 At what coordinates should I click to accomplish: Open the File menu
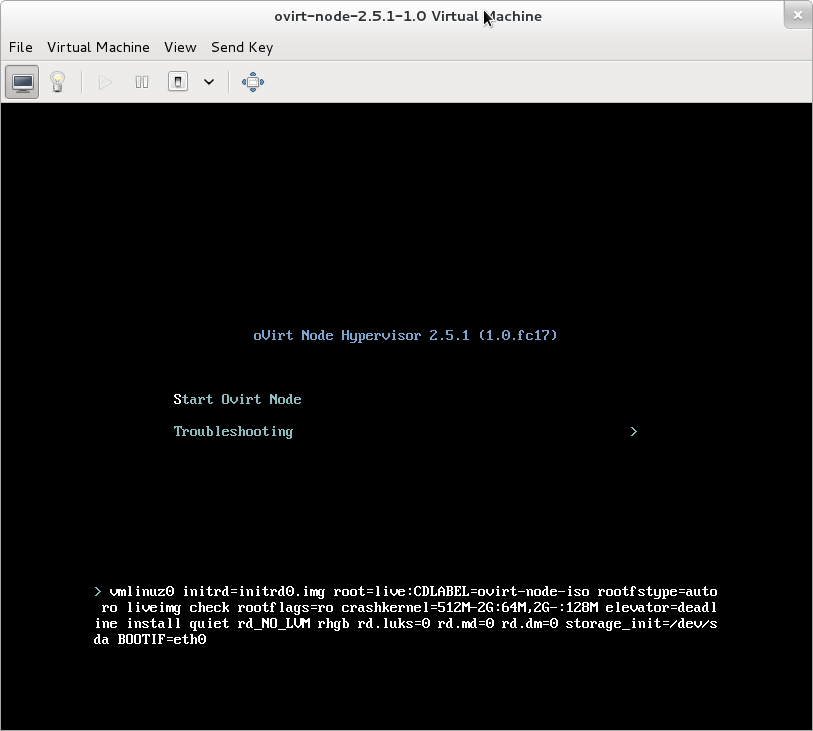(x=20, y=47)
